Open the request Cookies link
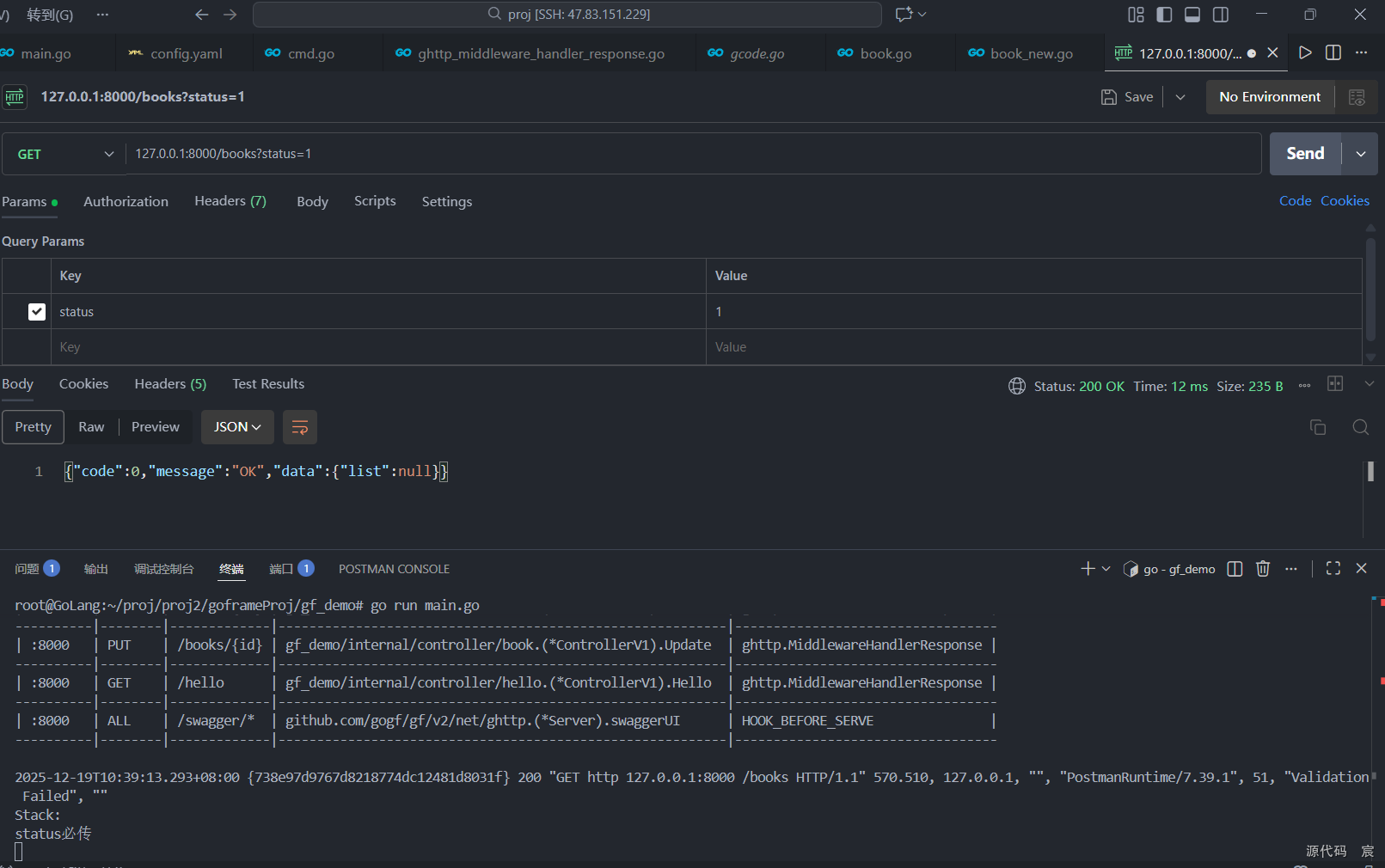This screenshot has height=868, width=1385. 1345,201
